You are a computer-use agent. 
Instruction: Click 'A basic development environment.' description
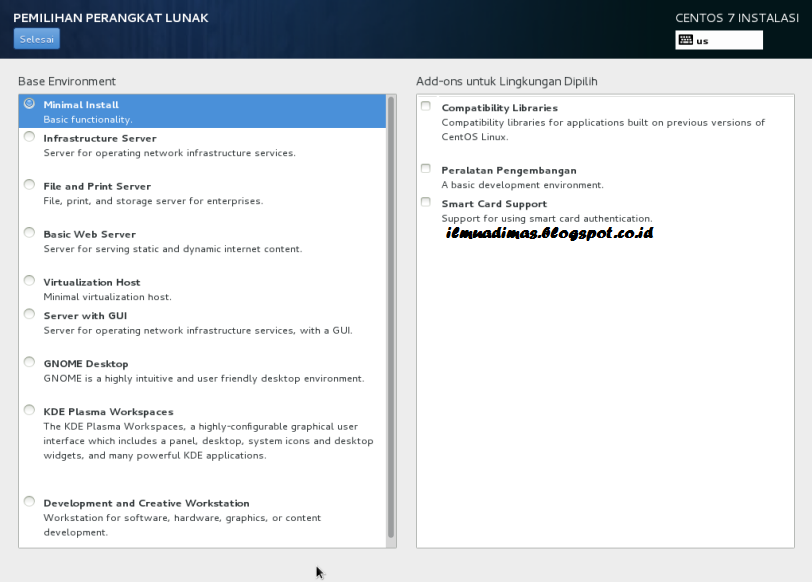[523, 185]
